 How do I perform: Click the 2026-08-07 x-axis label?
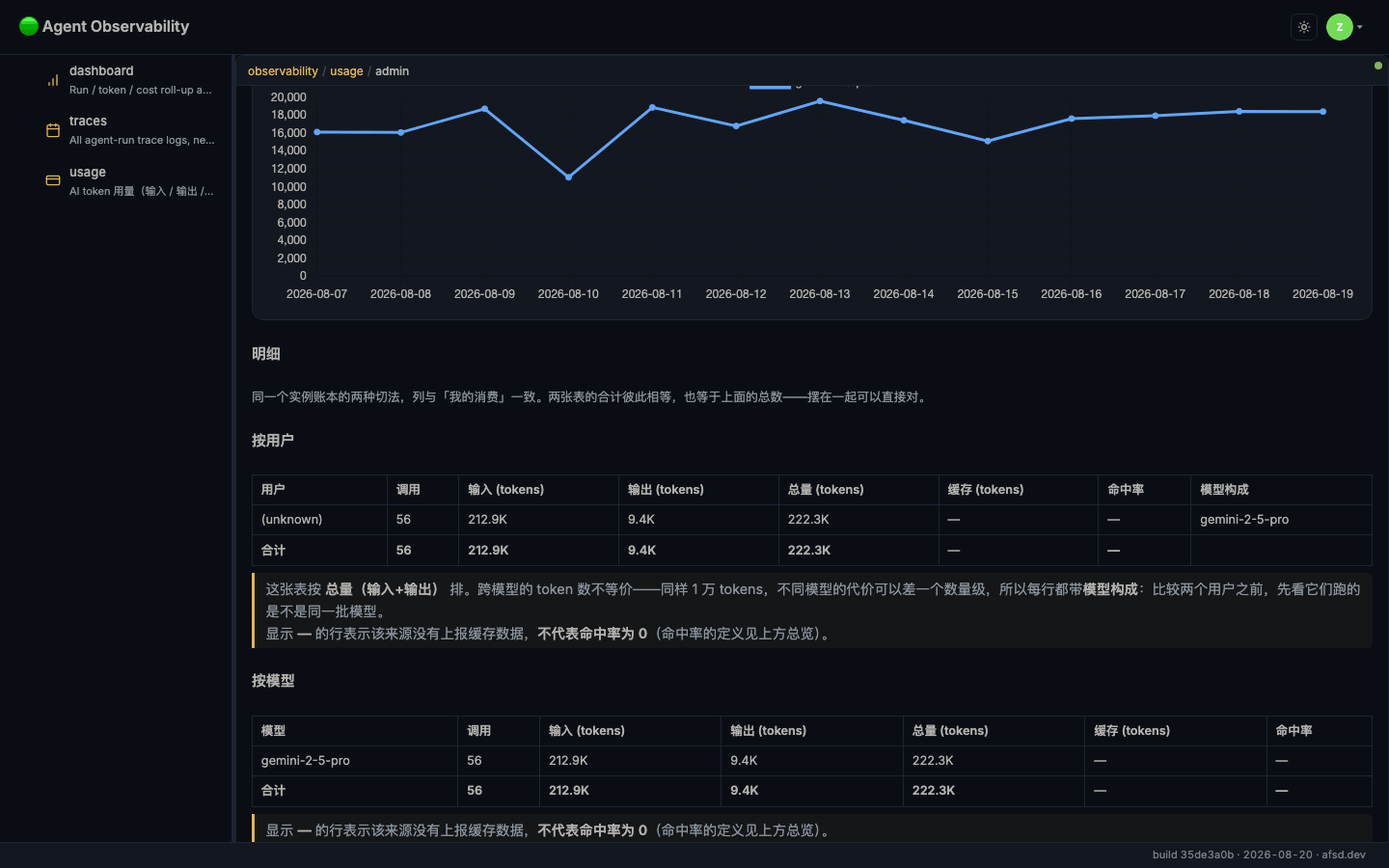tap(316, 294)
